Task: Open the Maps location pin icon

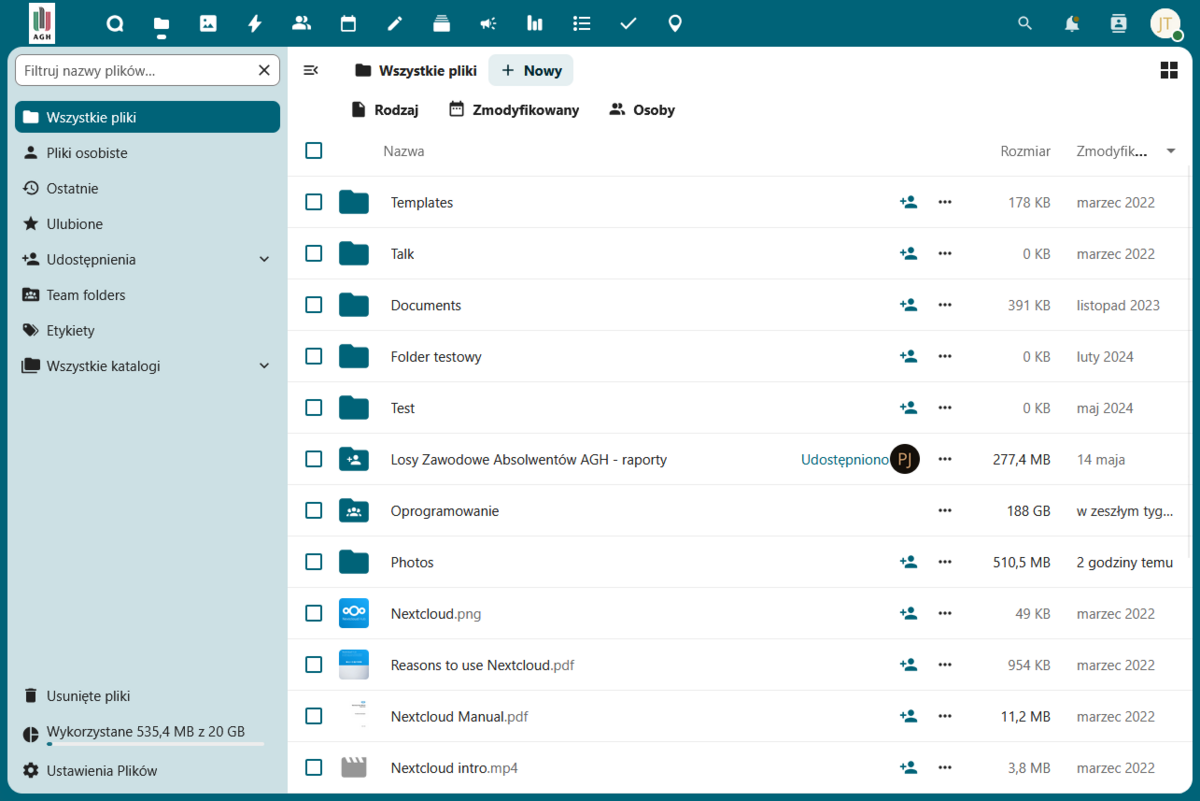Action: click(x=675, y=24)
